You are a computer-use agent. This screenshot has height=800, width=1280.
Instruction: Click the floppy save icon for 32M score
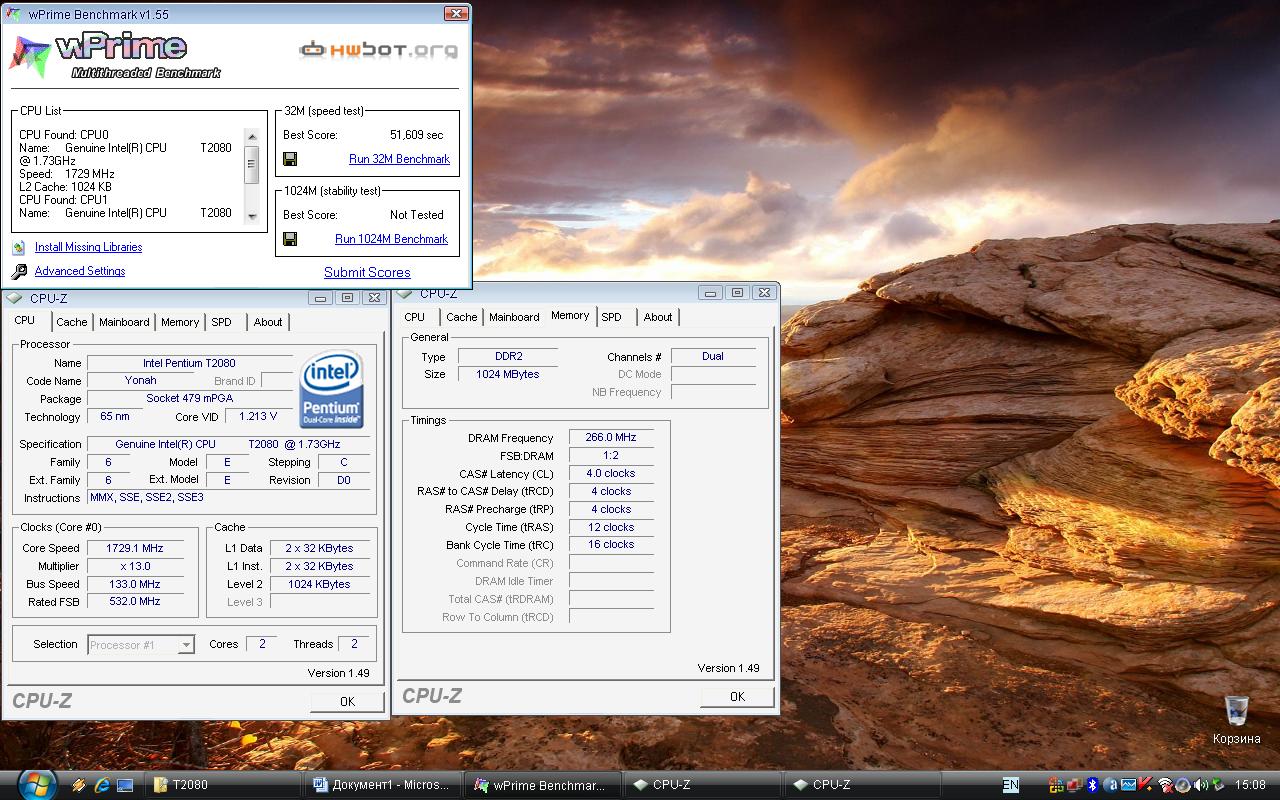(290, 159)
